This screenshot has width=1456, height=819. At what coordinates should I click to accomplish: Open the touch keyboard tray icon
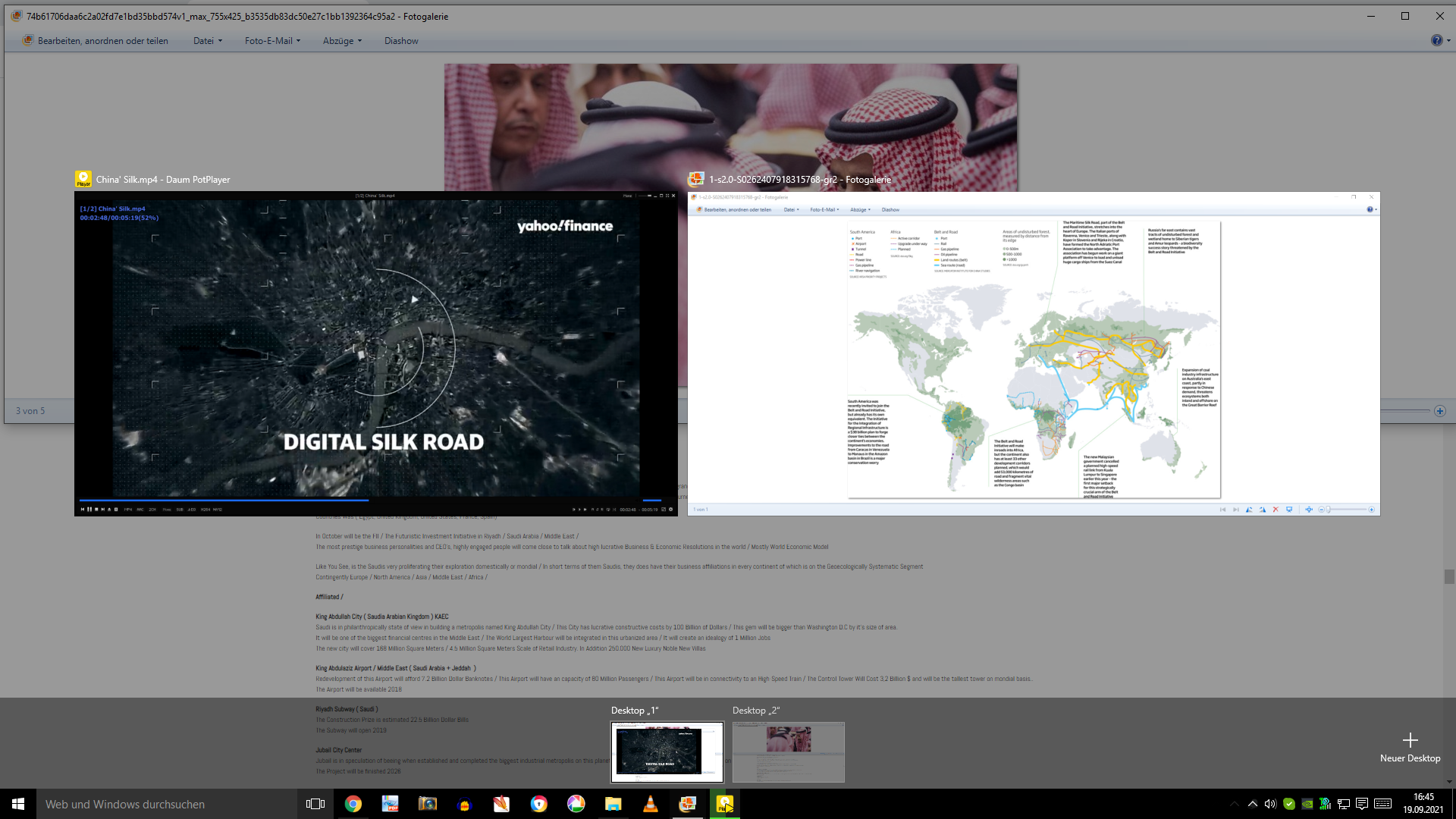click(1382, 804)
